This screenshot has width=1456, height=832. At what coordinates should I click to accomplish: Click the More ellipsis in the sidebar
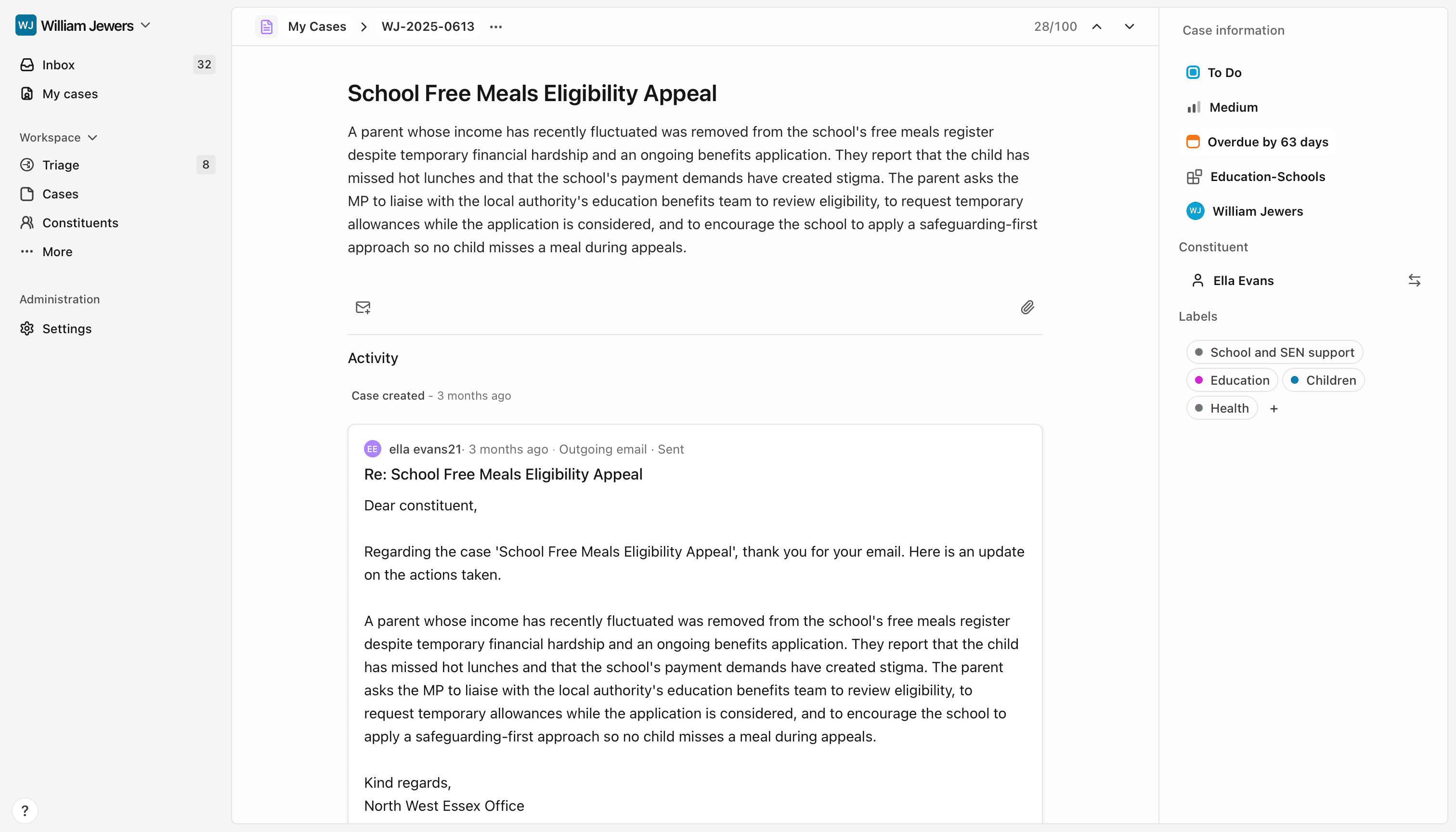56,251
